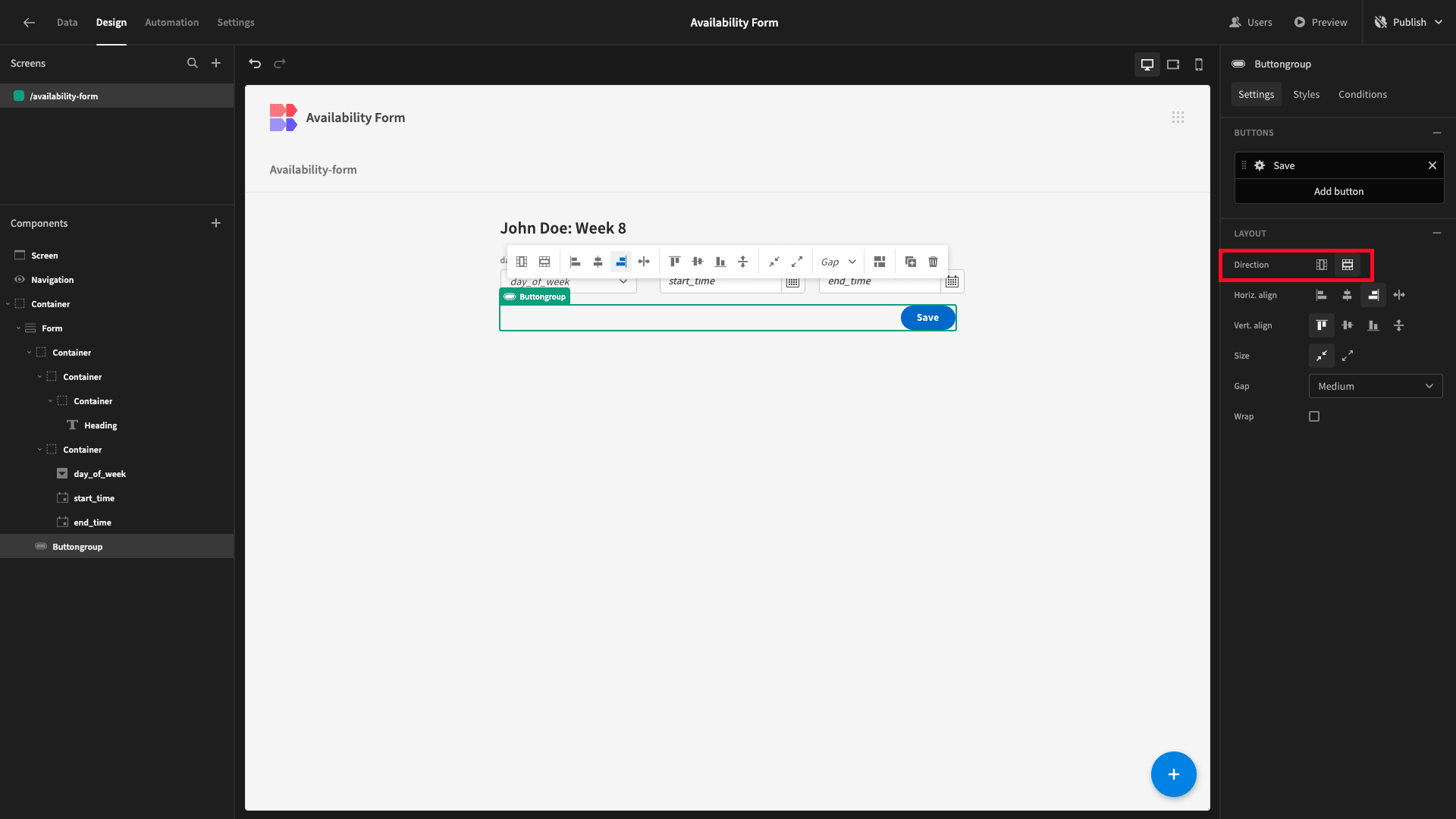Open the Gap Medium dropdown
This screenshot has height=819, width=1456.
coord(1376,386)
